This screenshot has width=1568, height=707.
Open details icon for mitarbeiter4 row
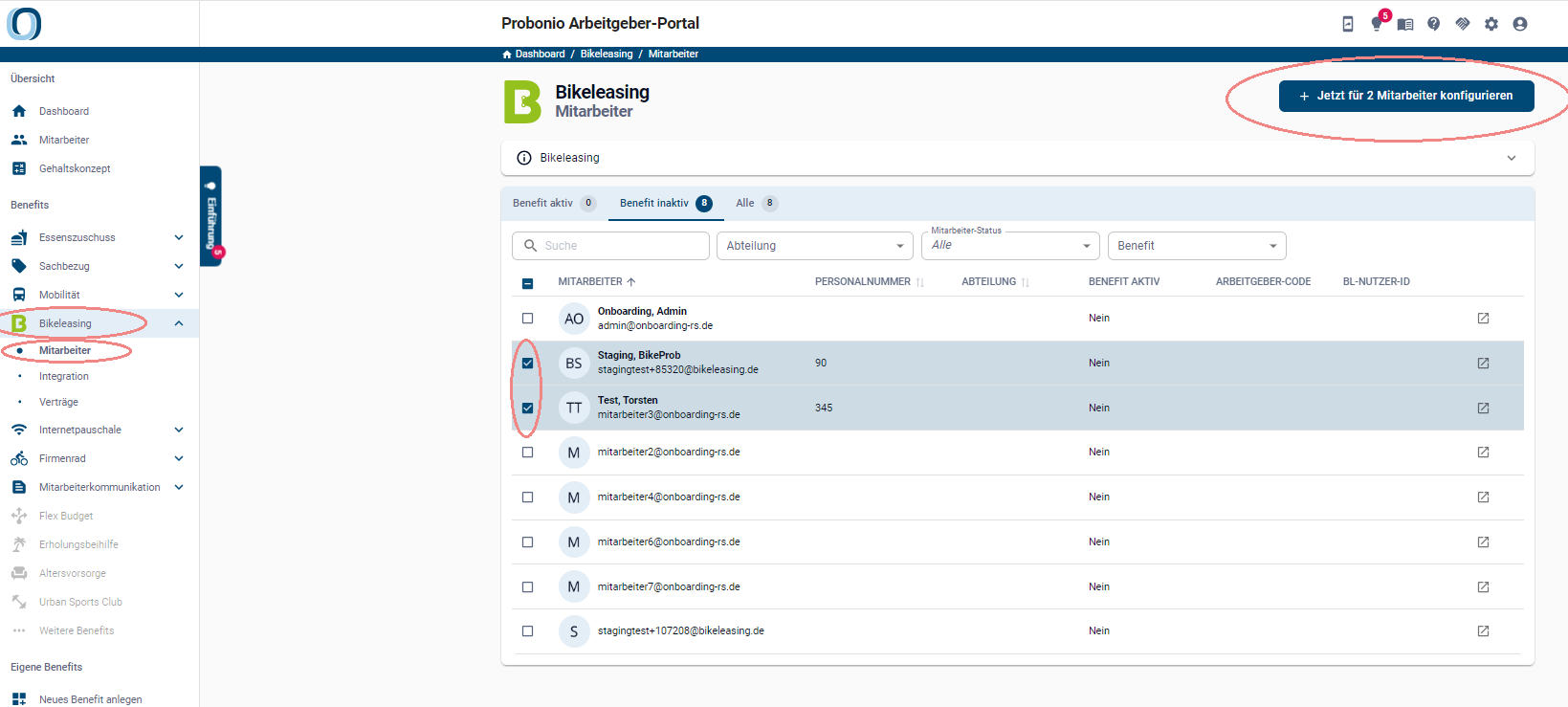[x=1483, y=497]
